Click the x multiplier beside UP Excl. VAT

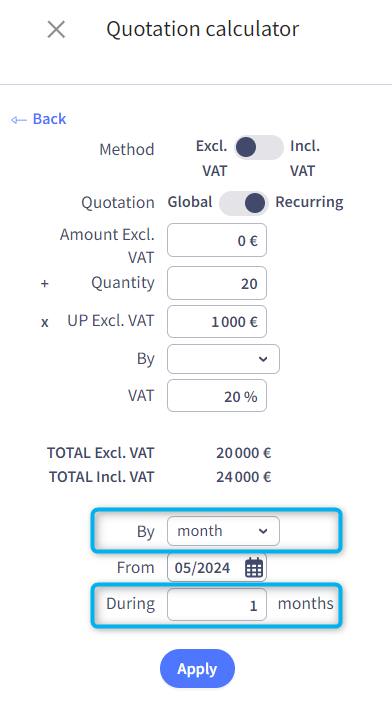(x=45, y=322)
